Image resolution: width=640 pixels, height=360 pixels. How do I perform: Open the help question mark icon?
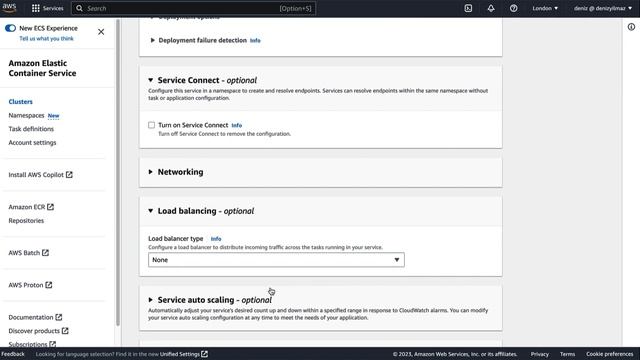513,8
